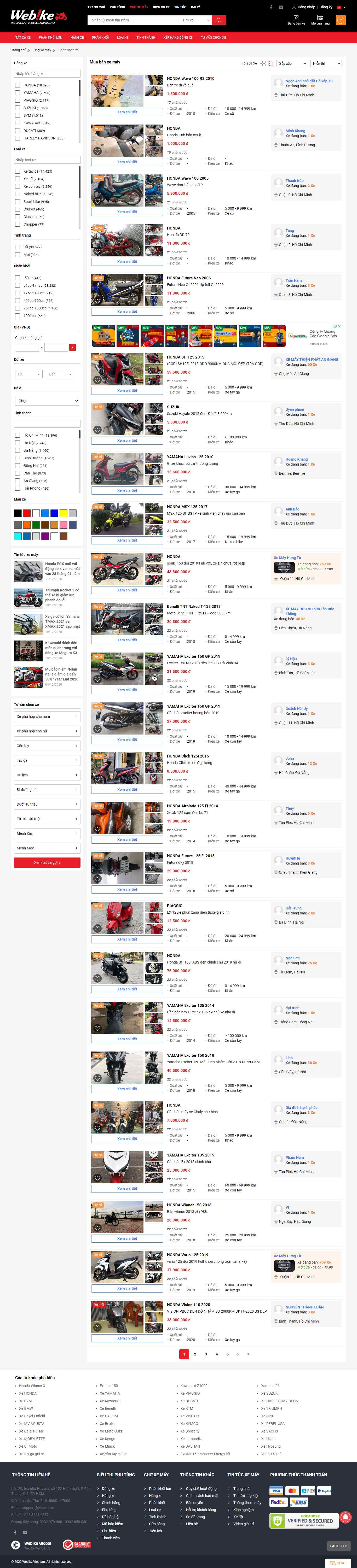Open the Tìm xe search category dropdown
The height and width of the screenshot is (1568, 357).
[195, 20]
